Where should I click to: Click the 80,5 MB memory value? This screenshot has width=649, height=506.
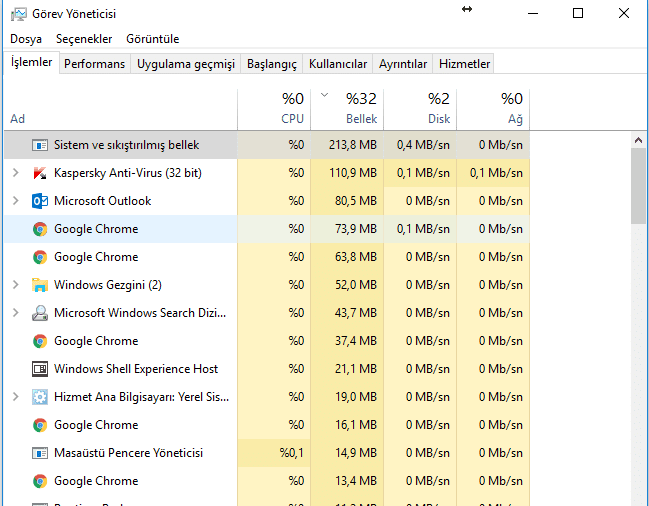pyautogui.click(x=356, y=201)
